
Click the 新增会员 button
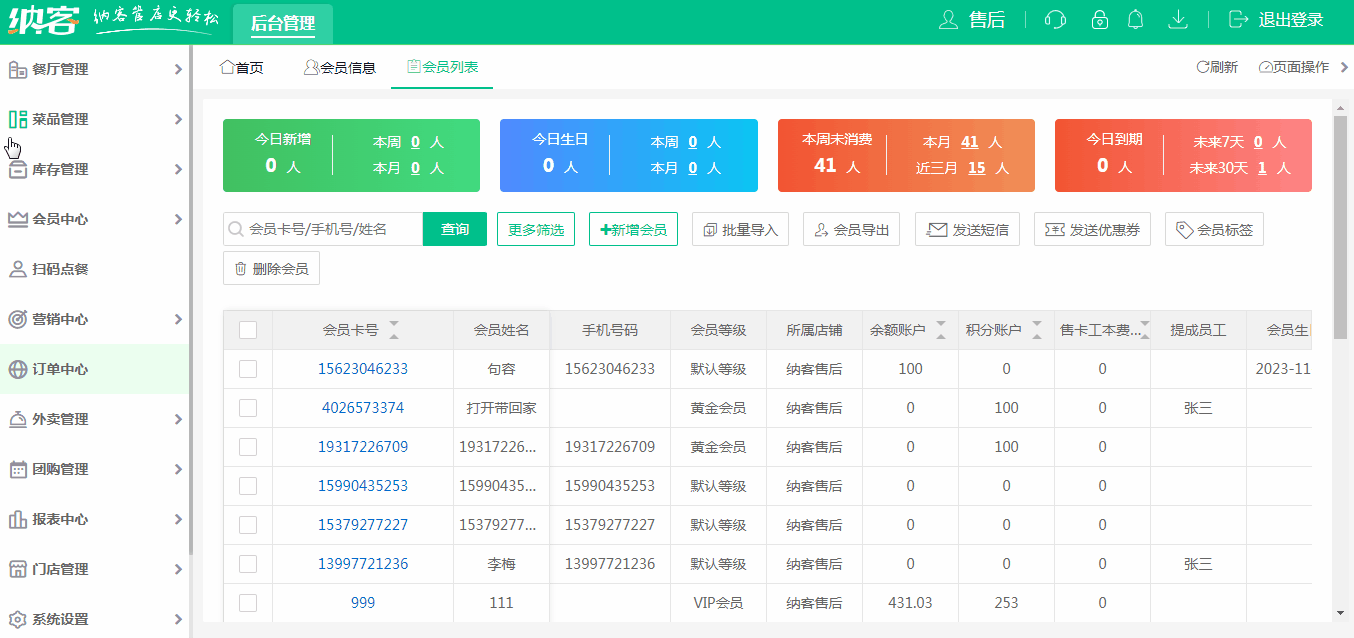[633, 229]
